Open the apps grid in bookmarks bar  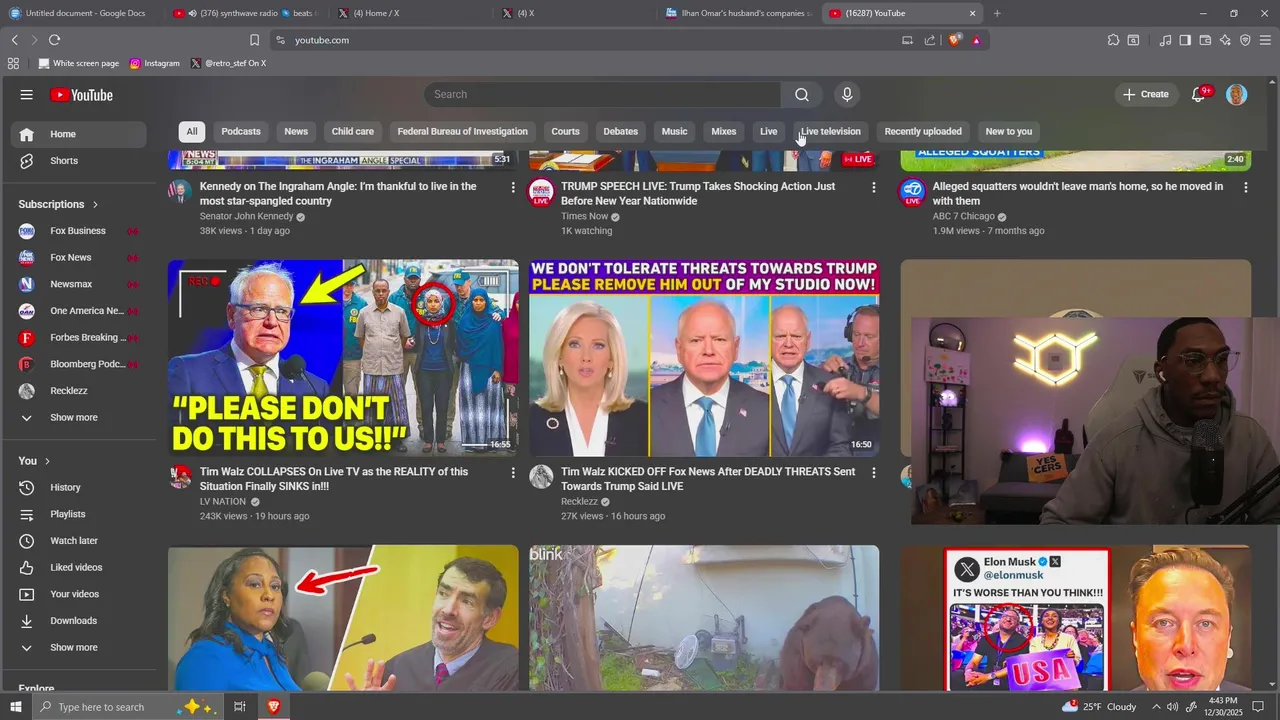[x=13, y=63]
